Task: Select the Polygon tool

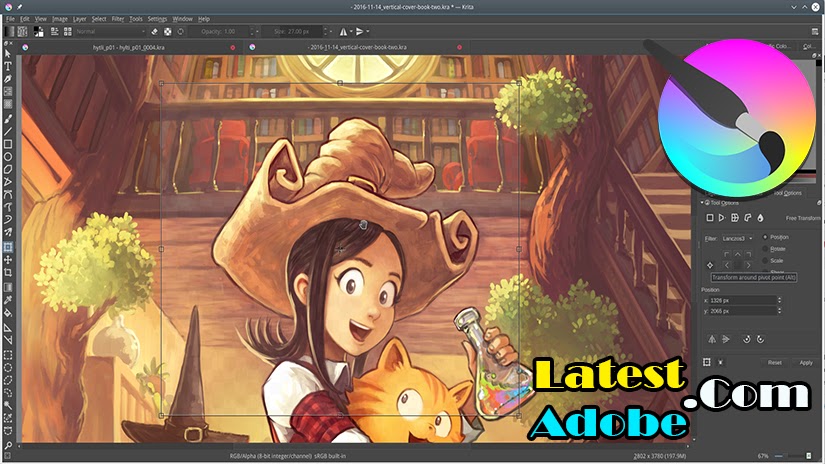Action: (8, 169)
